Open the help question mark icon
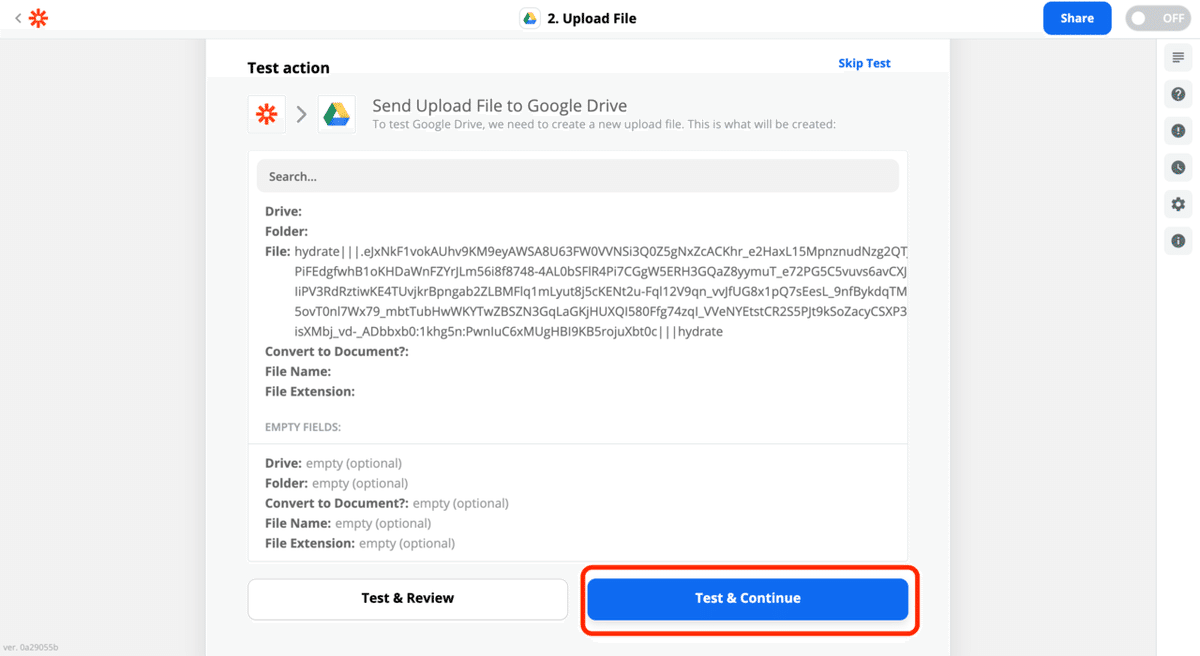The image size is (1200, 656). pyautogui.click(x=1178, y=94)
